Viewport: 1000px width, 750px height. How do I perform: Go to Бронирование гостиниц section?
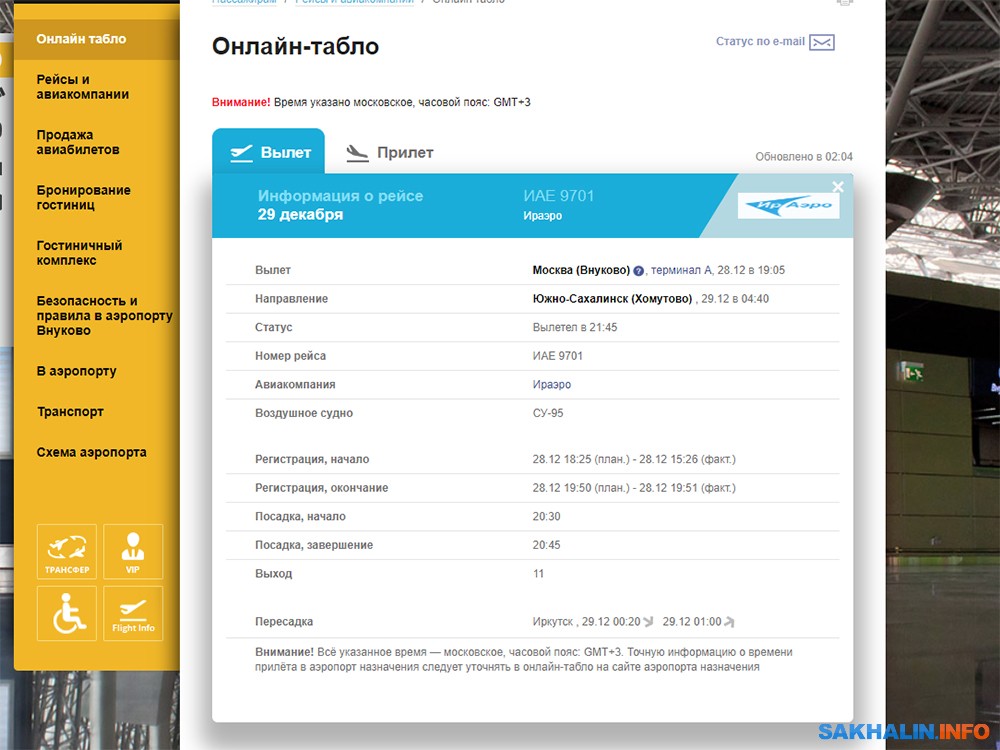pos(83,197)
